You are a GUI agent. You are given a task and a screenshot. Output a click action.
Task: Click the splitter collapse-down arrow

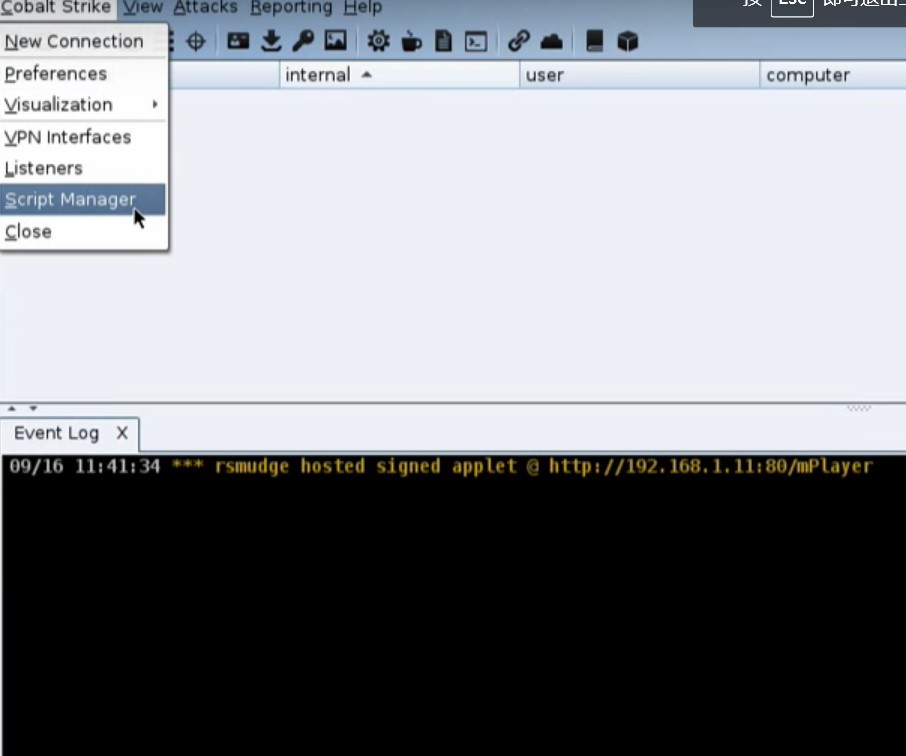34,408
